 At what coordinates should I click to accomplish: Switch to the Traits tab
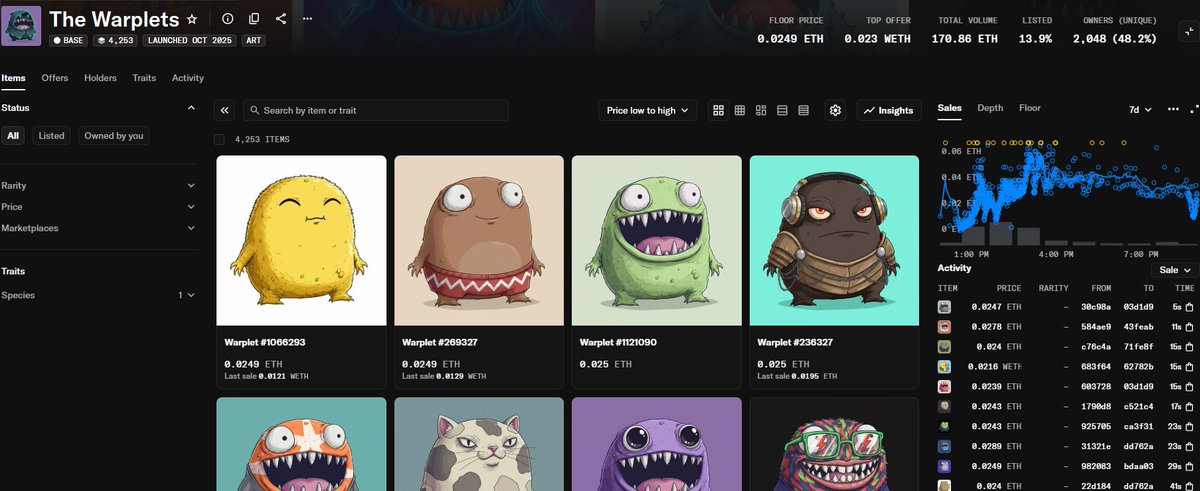(144, 77)
